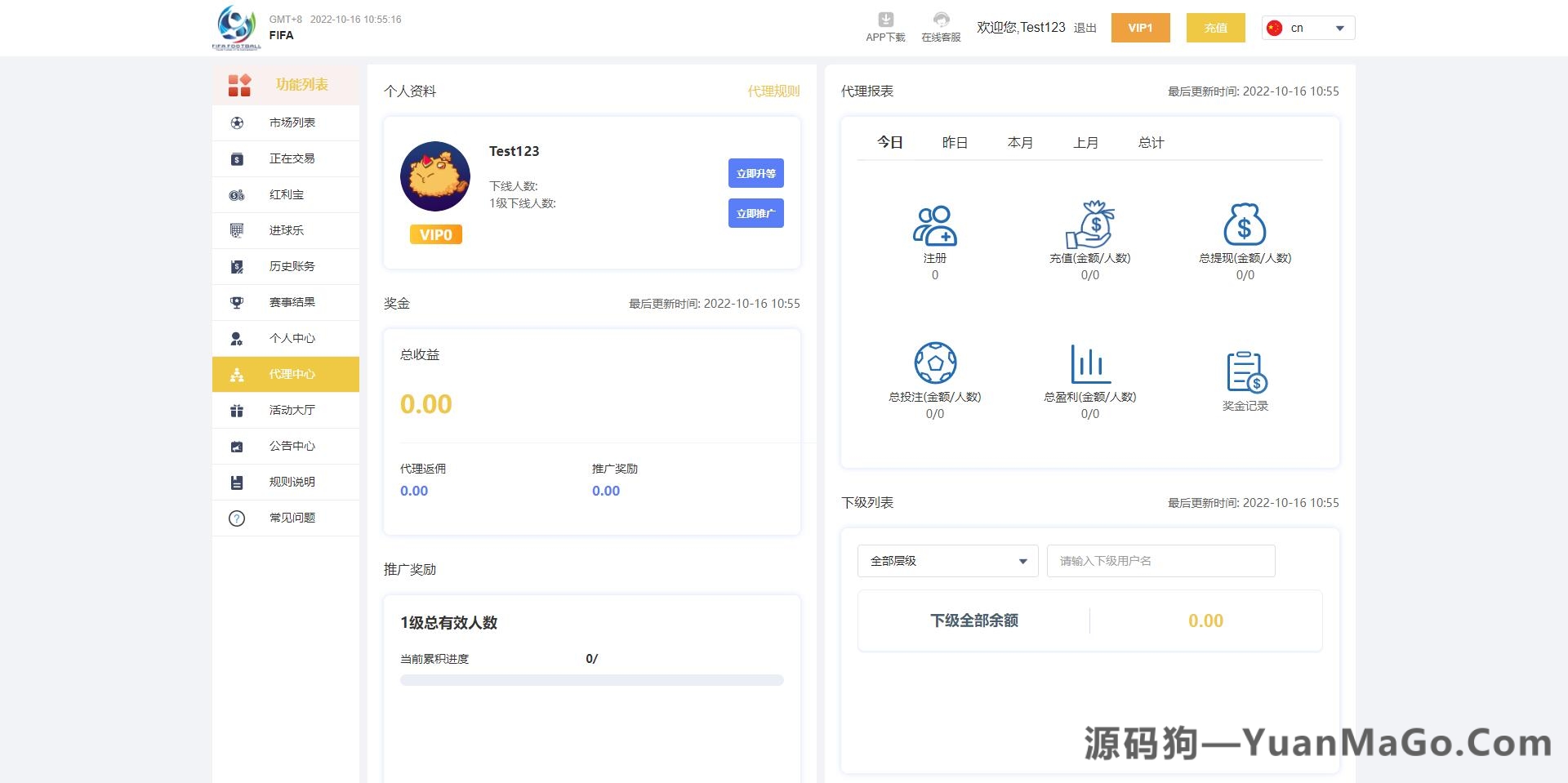
Task: Click the 当前累积进度 progress bar
Action: pos(590,678)
